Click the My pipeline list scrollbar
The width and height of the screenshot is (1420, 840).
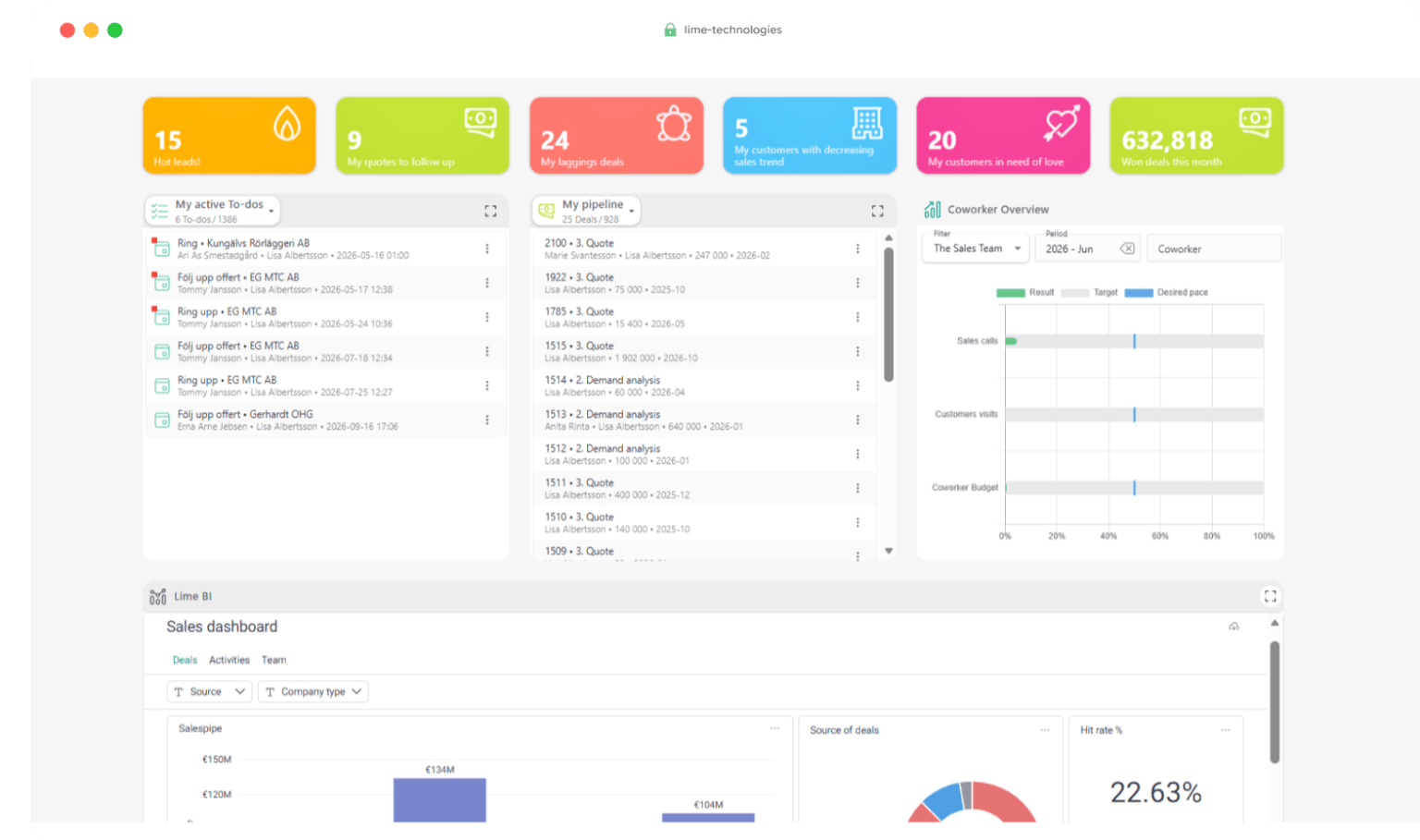[x=888, y=314]
